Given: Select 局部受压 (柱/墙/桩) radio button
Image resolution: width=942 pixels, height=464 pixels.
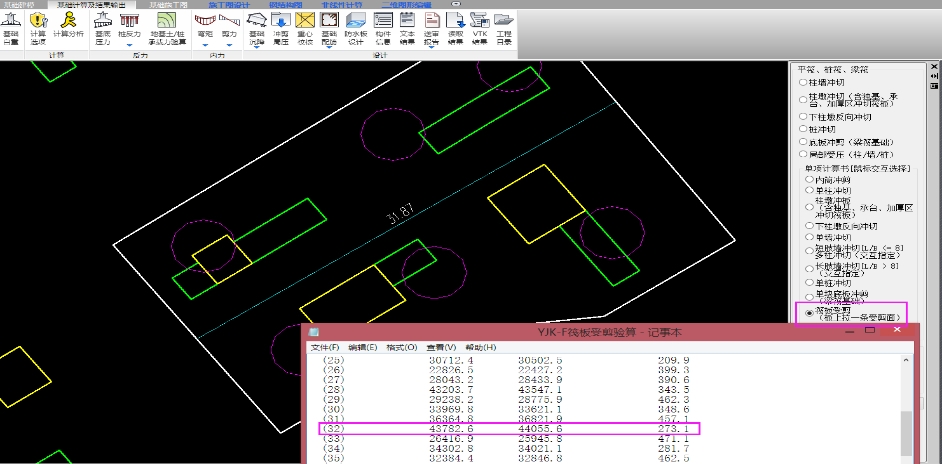Looking at the screenshot, I should tap(803, 154).
